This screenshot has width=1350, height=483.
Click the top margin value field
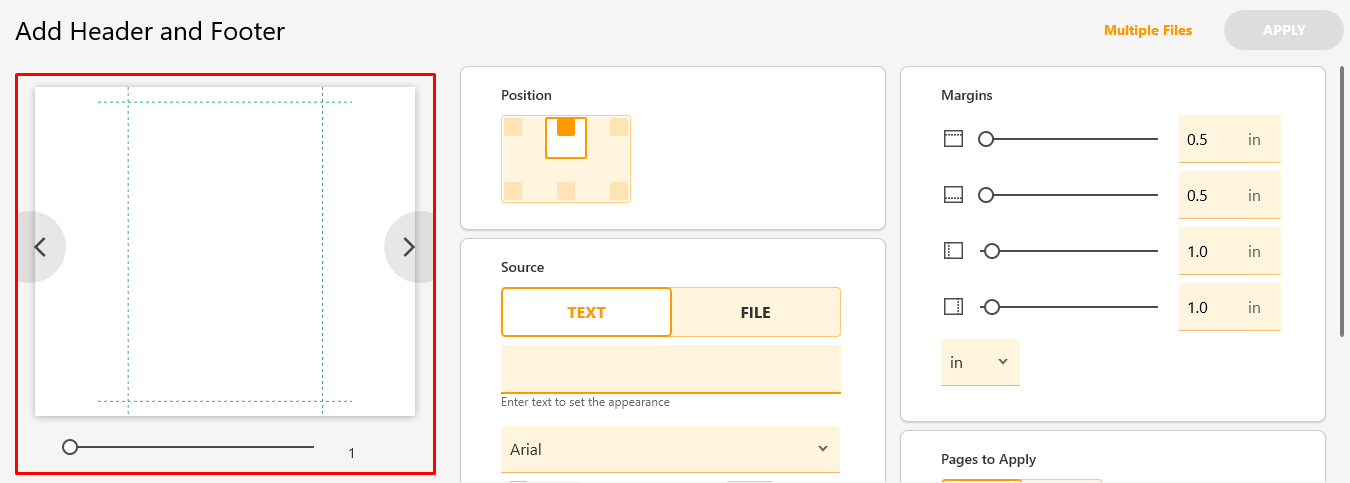(x=1229, y=139)
